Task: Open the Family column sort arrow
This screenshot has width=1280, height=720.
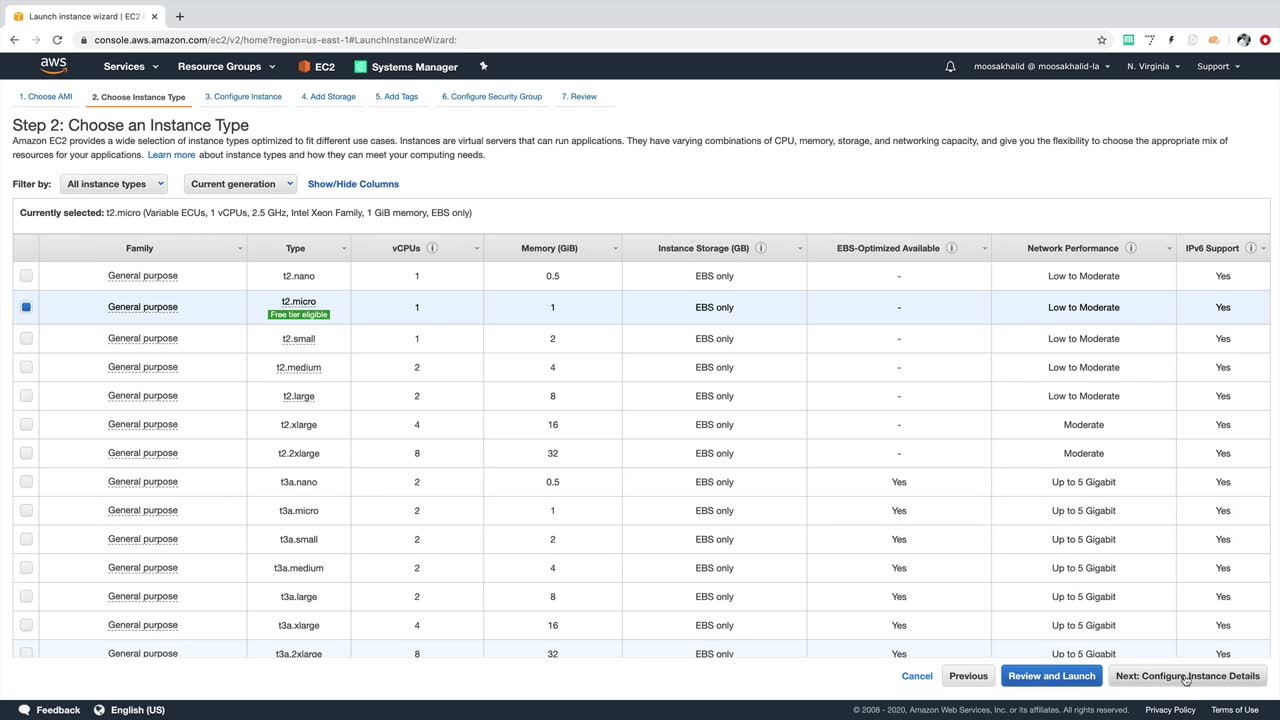Action: (240, 249)
